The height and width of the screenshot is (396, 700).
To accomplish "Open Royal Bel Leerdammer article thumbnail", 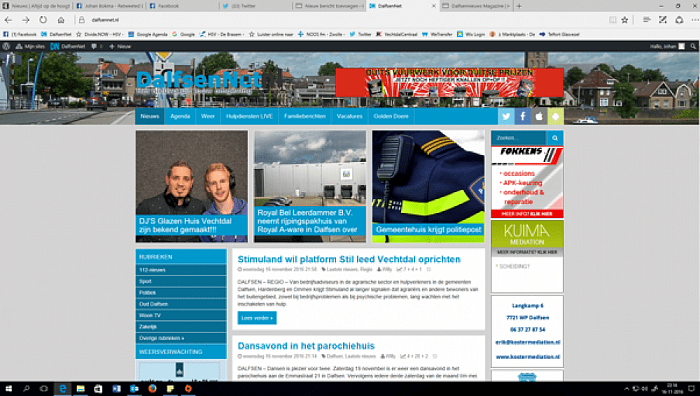I will coord(310,186).
